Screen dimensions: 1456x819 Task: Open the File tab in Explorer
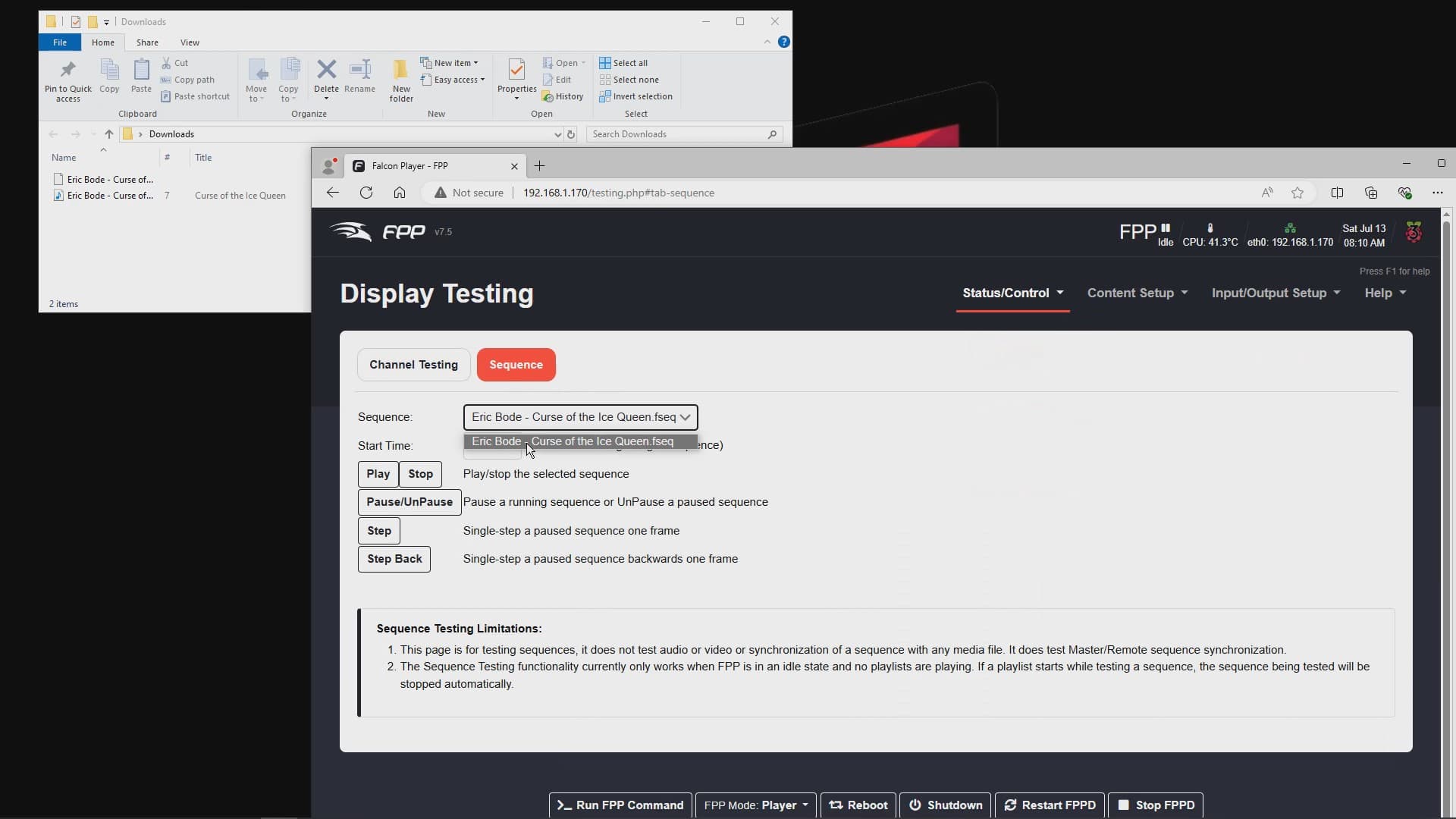60,42
